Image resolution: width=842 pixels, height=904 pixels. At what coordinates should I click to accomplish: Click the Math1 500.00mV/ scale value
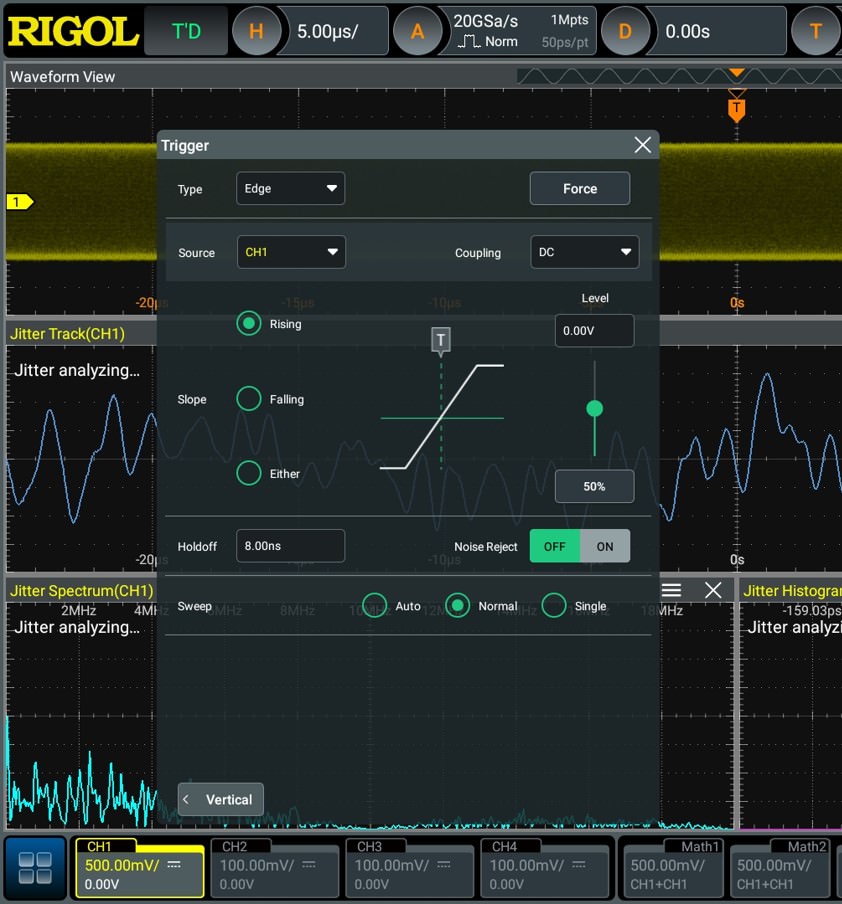click(x=668, y=865)
